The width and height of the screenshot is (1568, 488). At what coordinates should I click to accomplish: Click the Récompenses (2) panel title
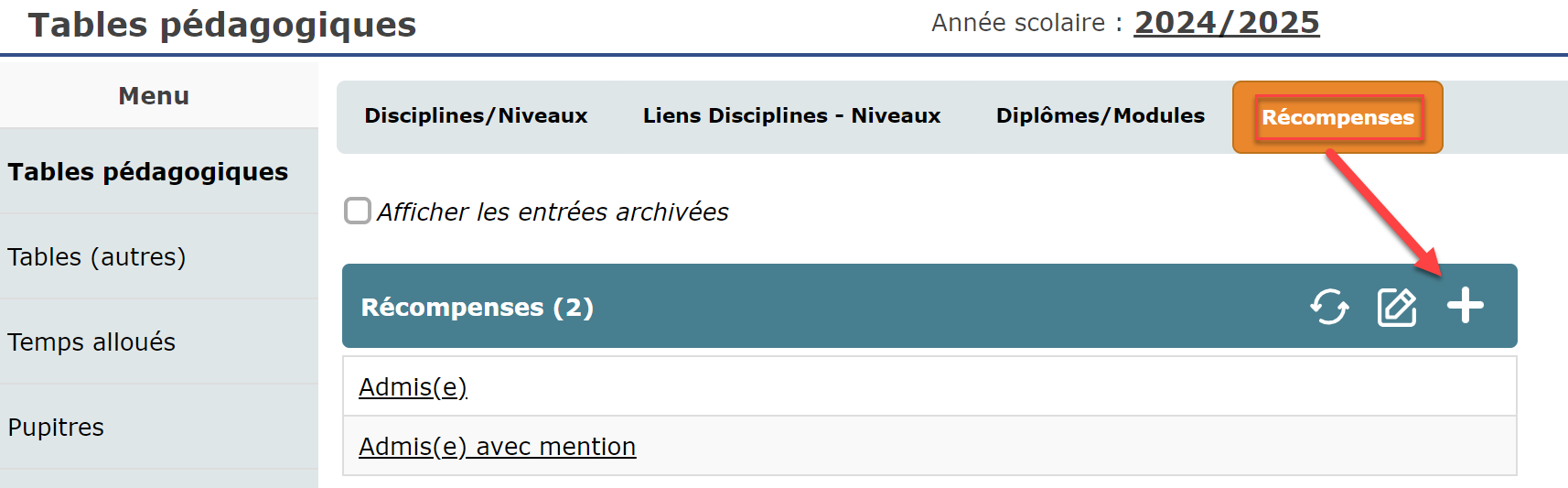pos(478,307)
